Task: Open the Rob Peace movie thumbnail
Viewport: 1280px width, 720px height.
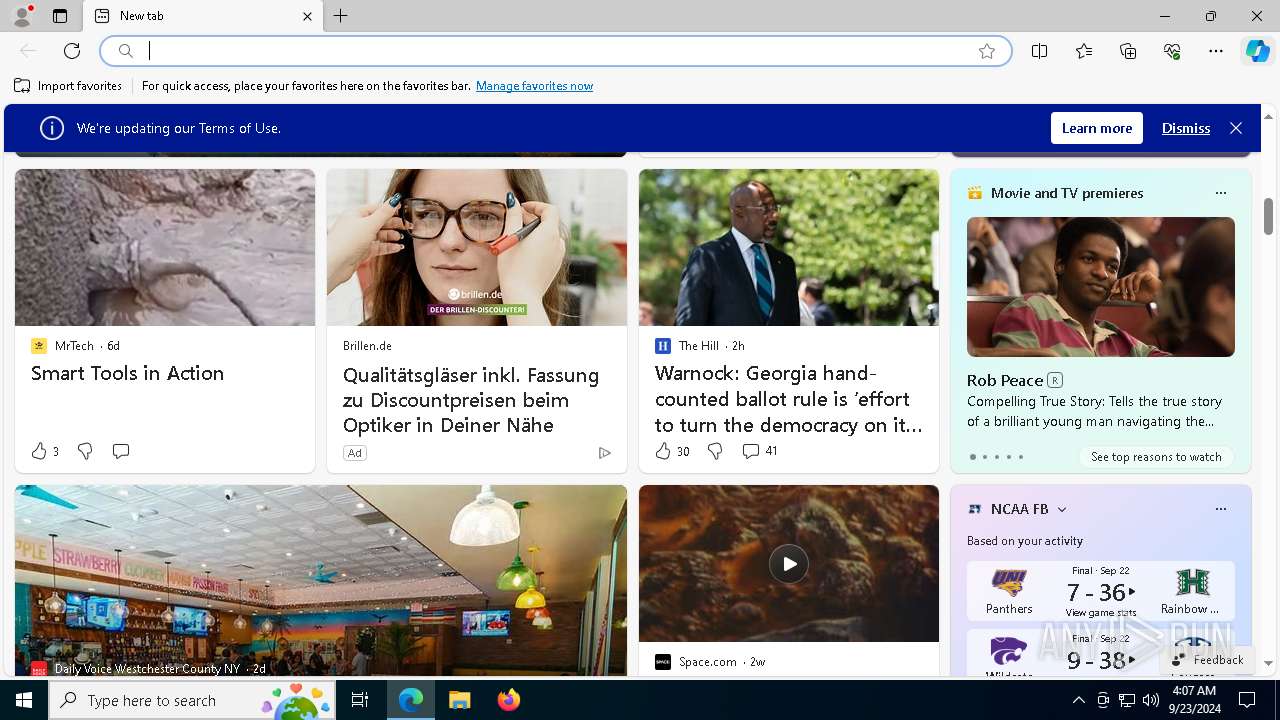Action: 1100,287
